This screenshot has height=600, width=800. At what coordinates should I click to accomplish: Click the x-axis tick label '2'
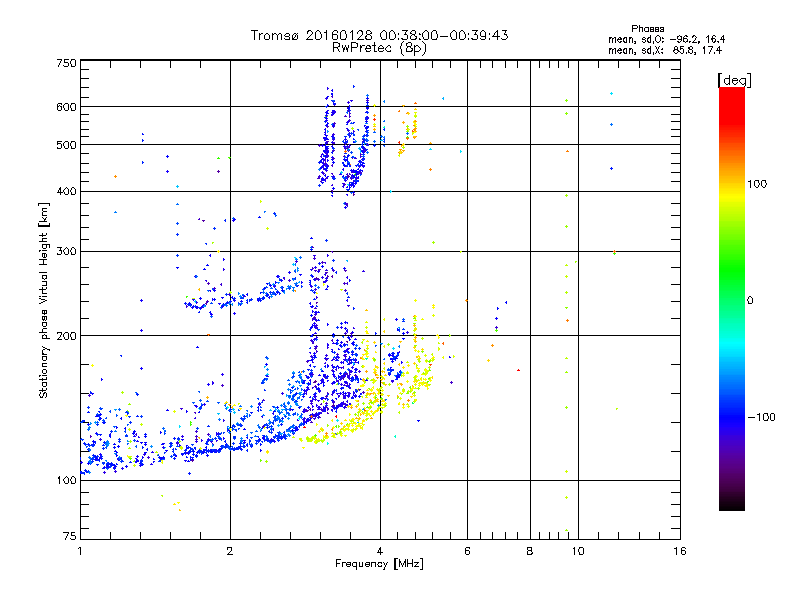(230, 551)
